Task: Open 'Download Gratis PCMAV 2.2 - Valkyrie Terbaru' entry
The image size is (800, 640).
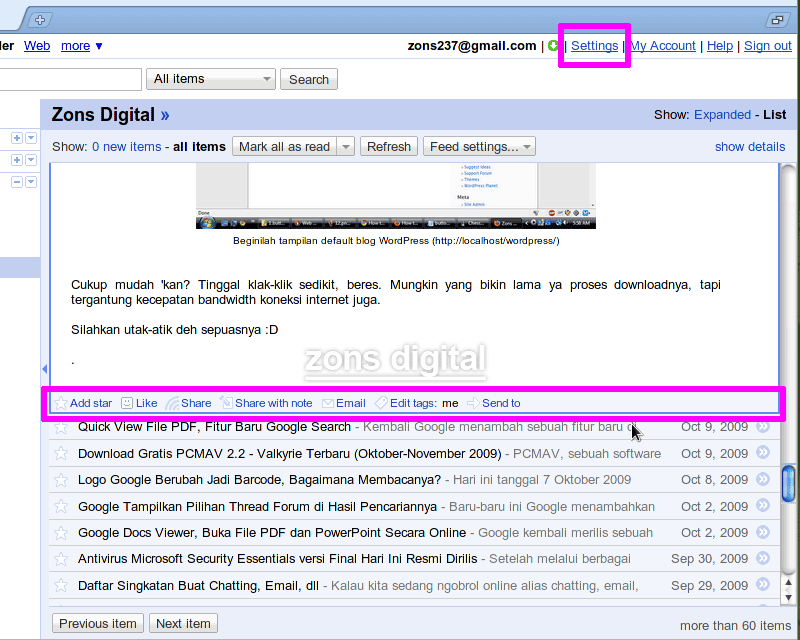Action: (289, 453)
